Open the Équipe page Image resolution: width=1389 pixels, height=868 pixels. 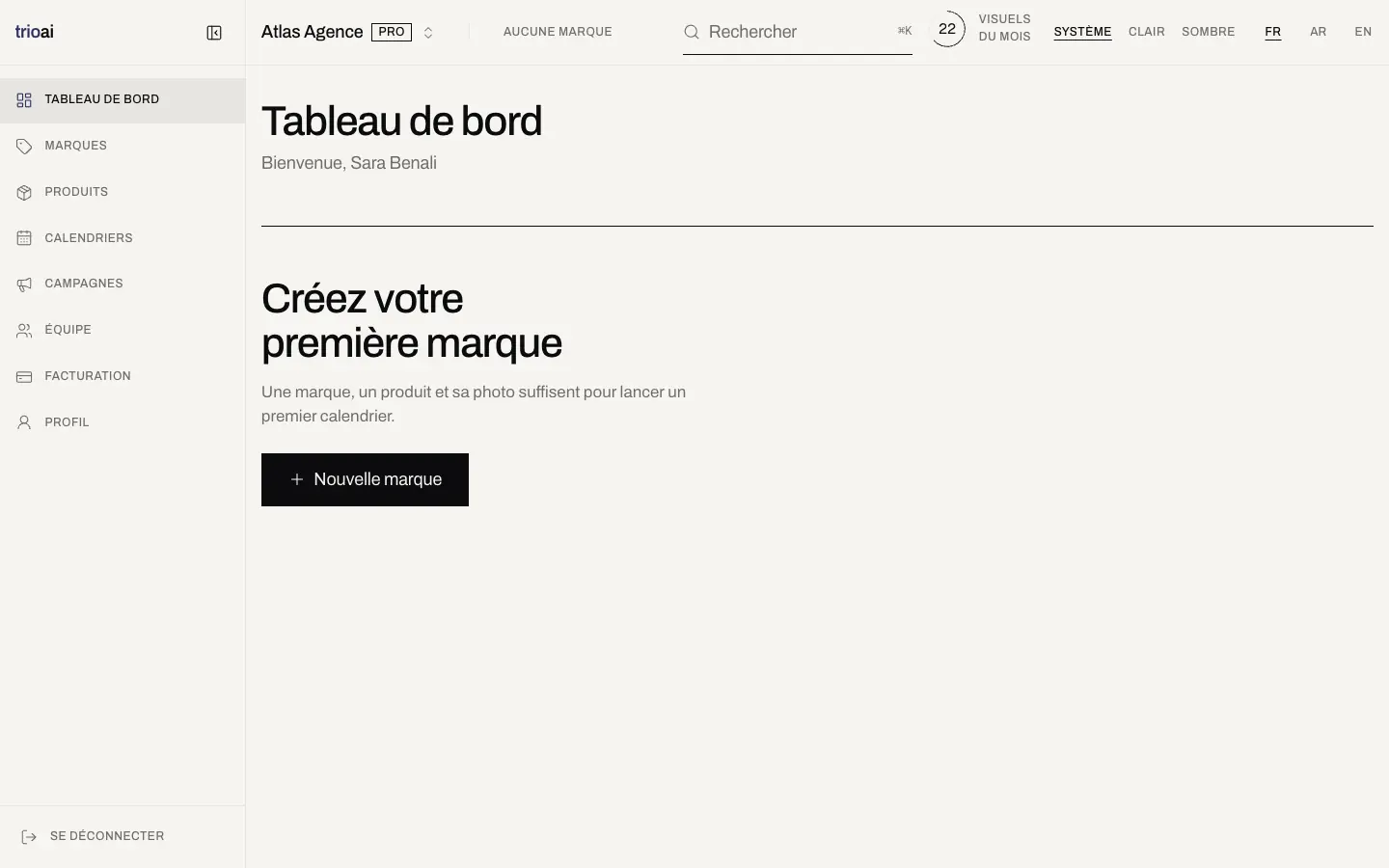click(x=123, y=331)
